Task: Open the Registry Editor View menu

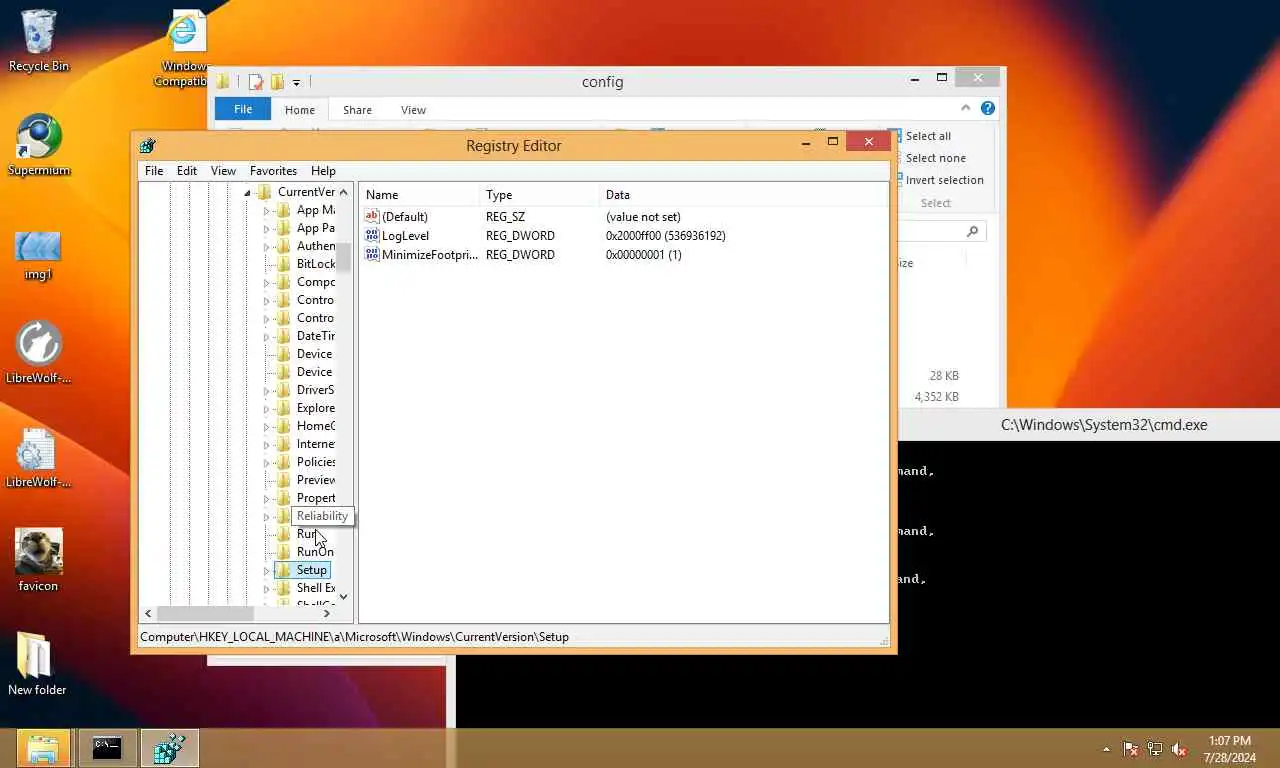Action: (x=223, y=171)
